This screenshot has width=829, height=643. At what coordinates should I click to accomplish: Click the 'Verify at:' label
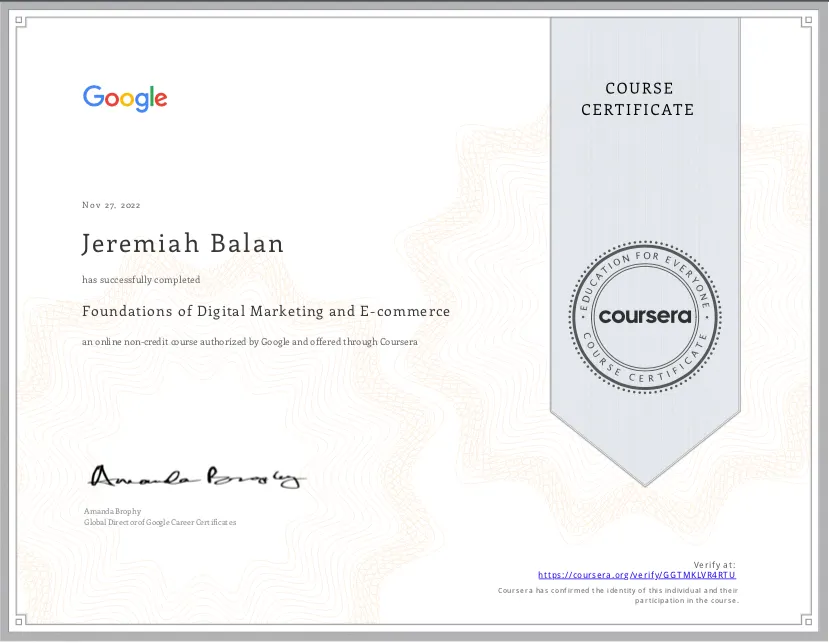coord(714,565)
